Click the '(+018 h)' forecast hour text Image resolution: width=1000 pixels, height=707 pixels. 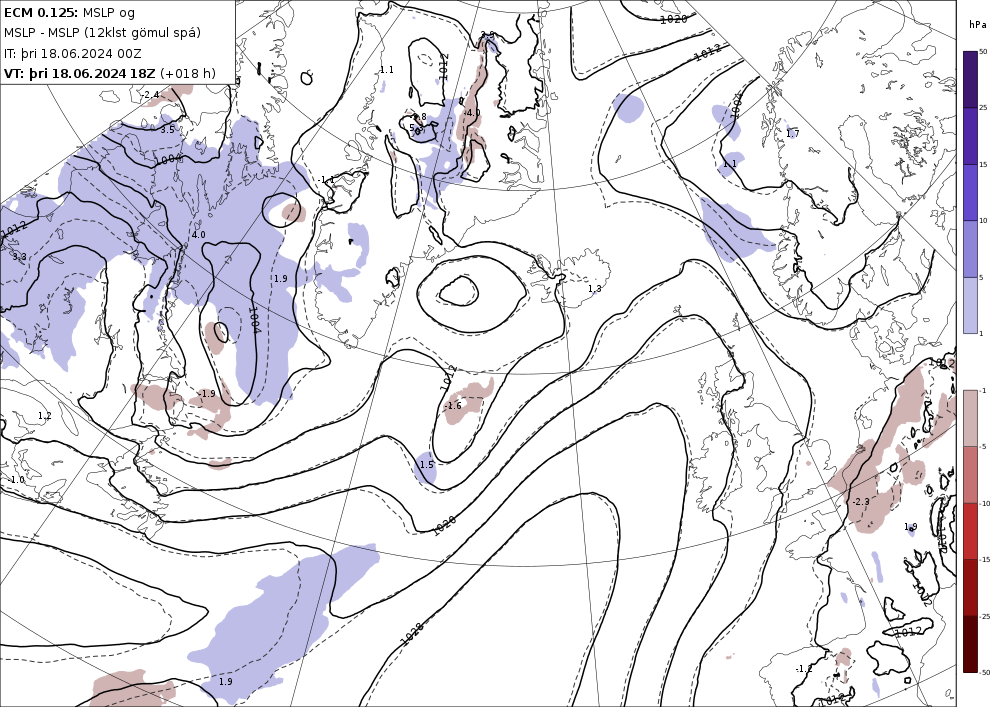pyautogui.click(x=188, y=73)
